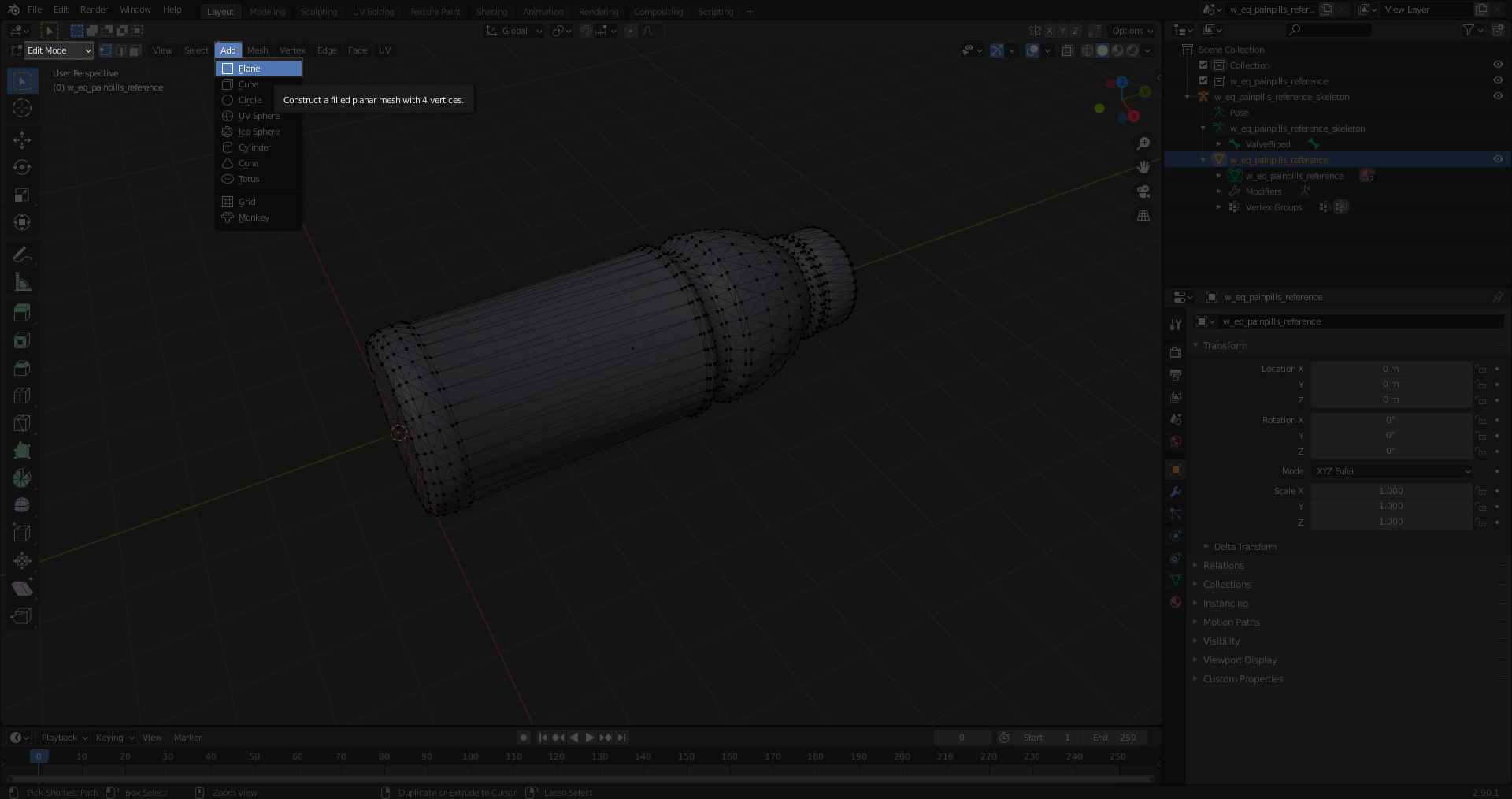Activate the Scale tool
Image resolution: width=1512 pixels, height=799 pixels.
coord(22,195)
